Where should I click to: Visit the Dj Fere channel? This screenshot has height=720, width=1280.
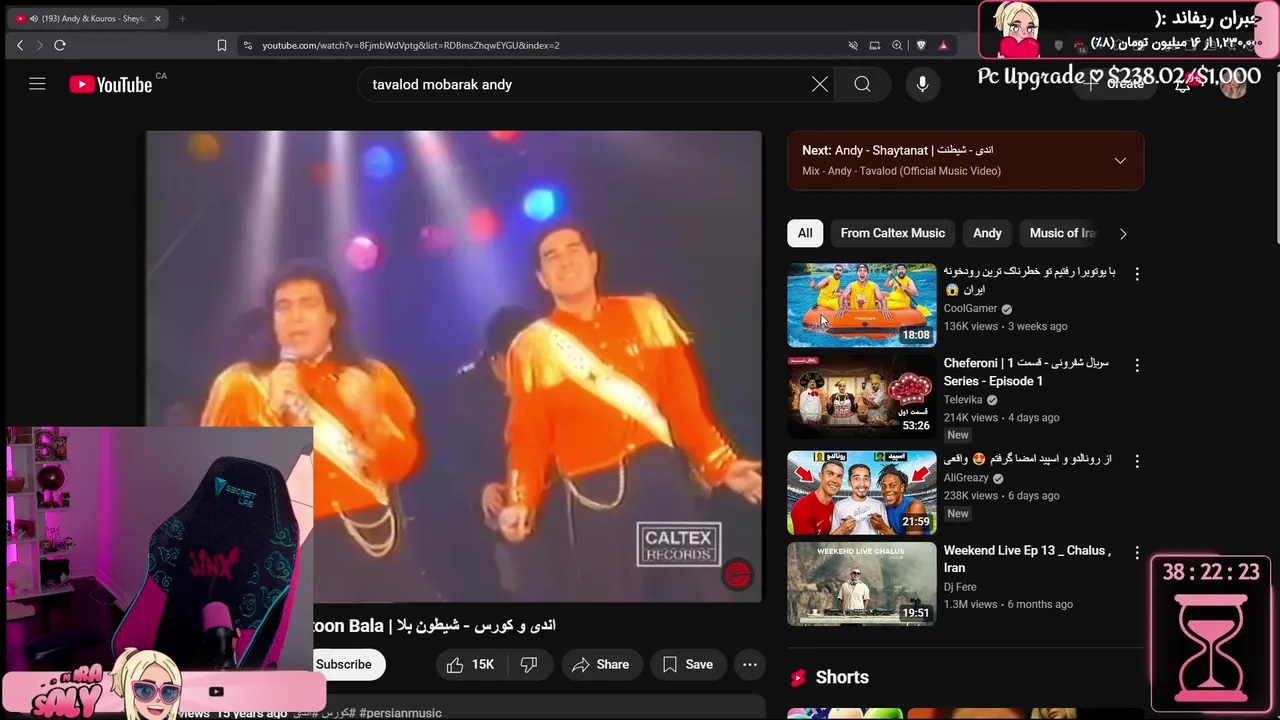pos(960,587)
